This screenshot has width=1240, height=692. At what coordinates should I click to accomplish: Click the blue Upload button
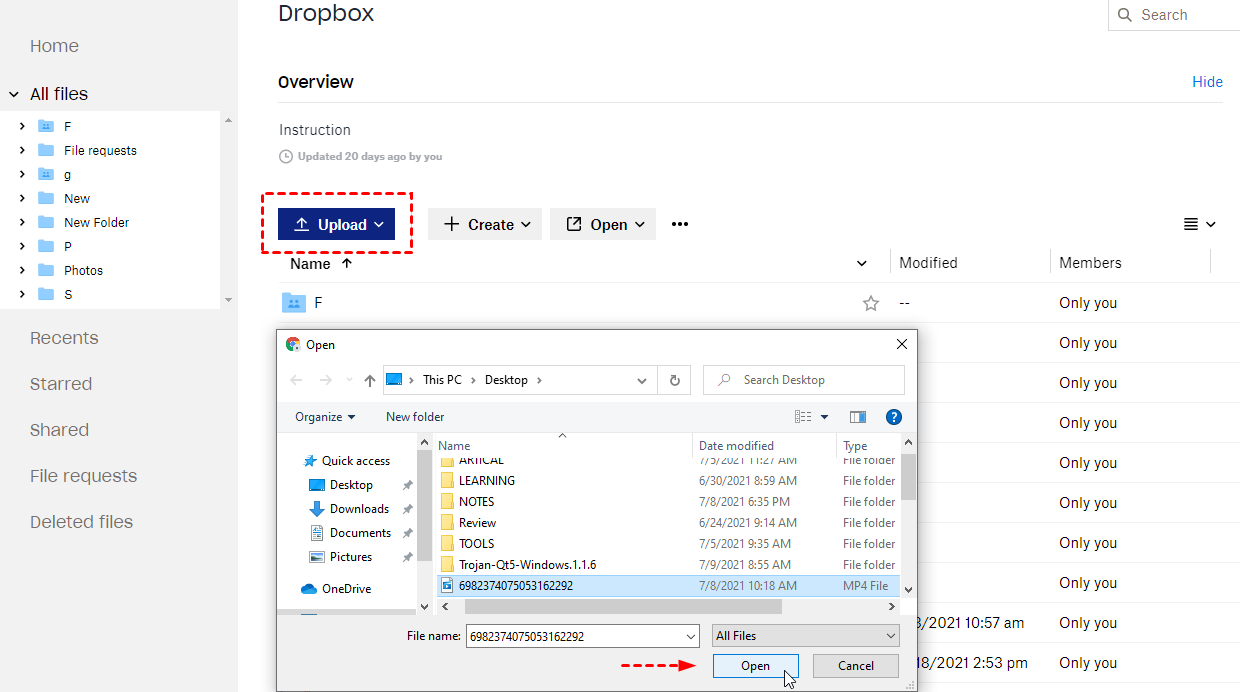click(x=336, y=224)
